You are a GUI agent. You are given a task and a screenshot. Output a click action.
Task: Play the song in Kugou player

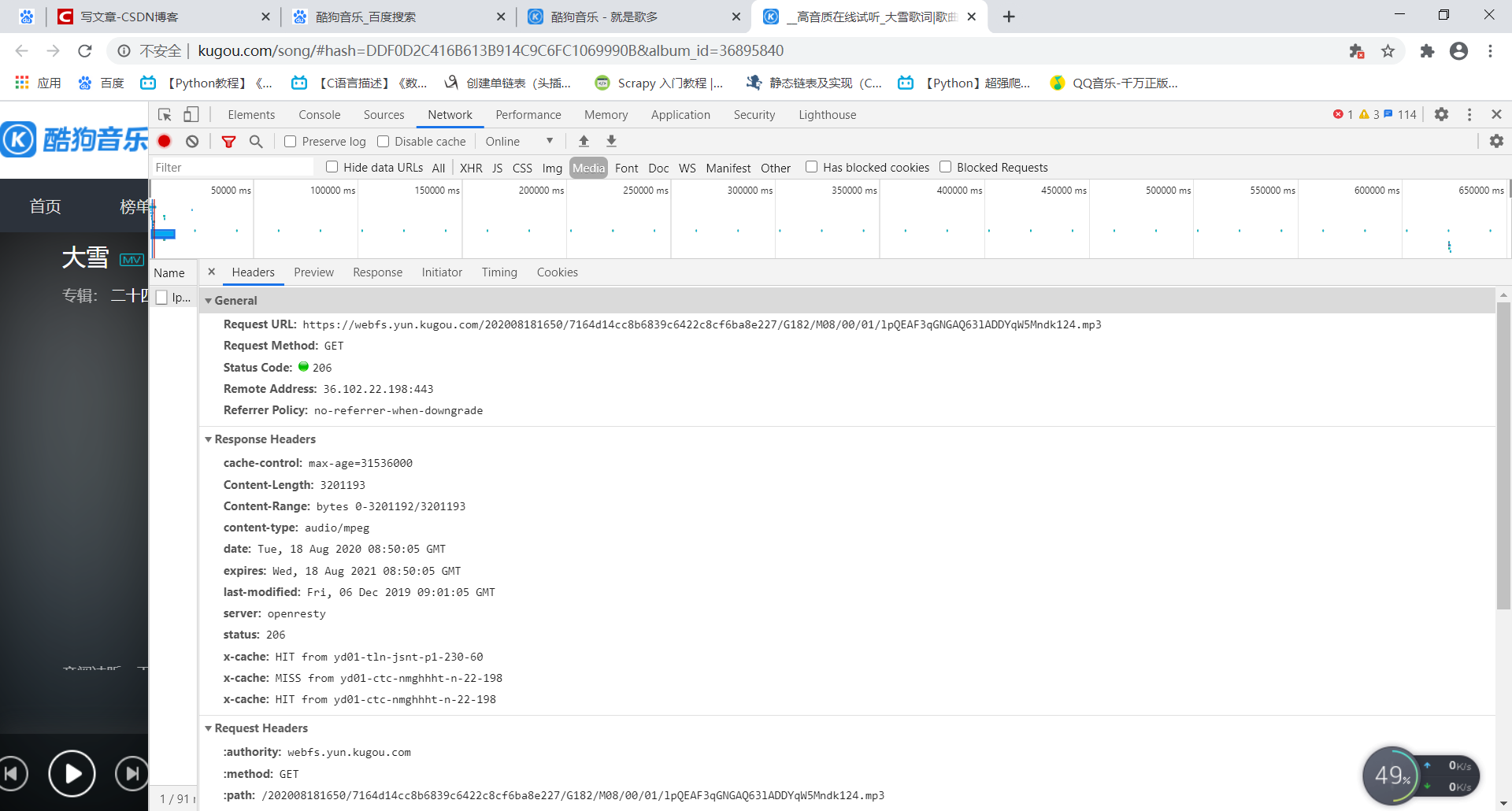[x=72, y=774]
